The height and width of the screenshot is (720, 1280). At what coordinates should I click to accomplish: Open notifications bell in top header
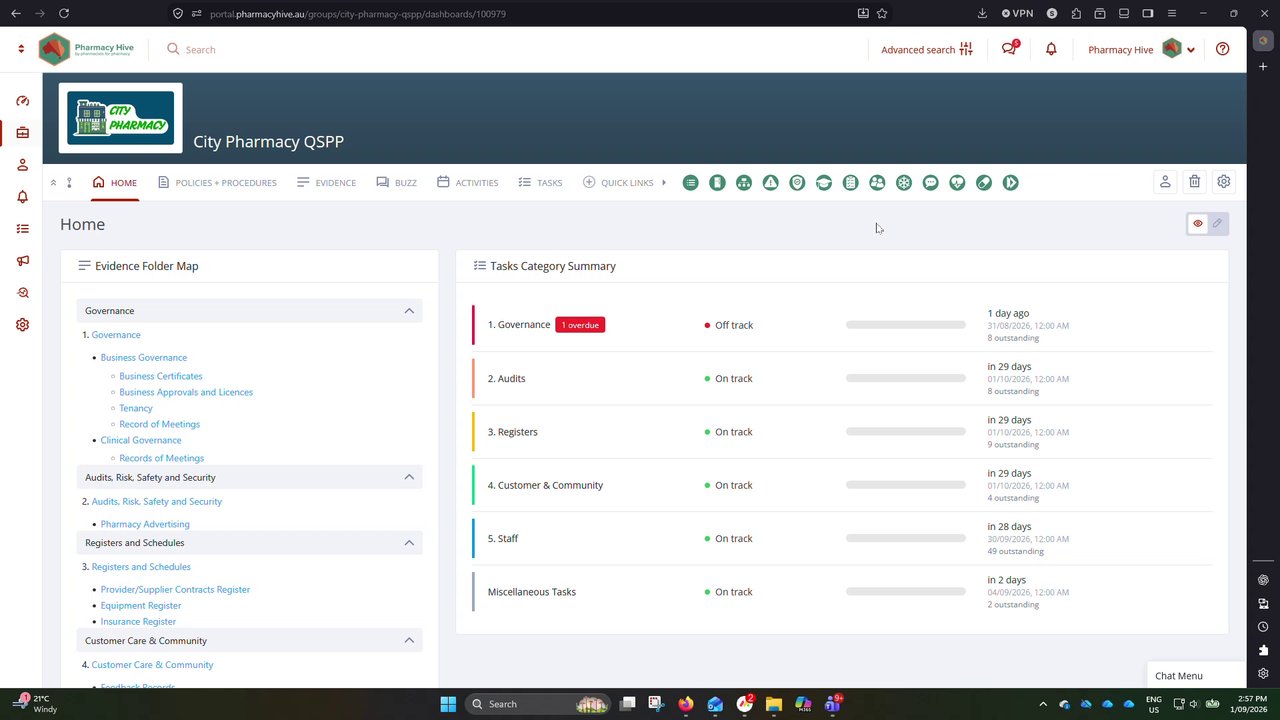pyautogui.click(x=1051, y=49)
